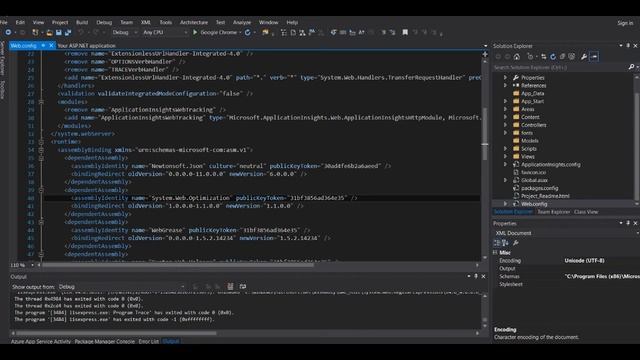Collapse the runtime XML node at line 33
Viewport: 640px width, 360px height.
click(41, 142)
